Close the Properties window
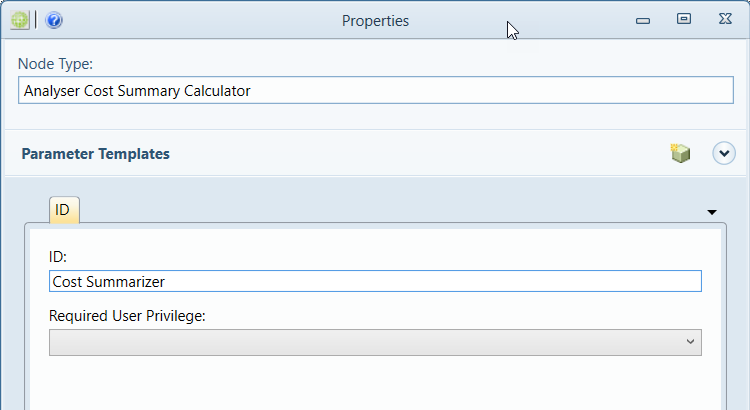 point(725,19)
